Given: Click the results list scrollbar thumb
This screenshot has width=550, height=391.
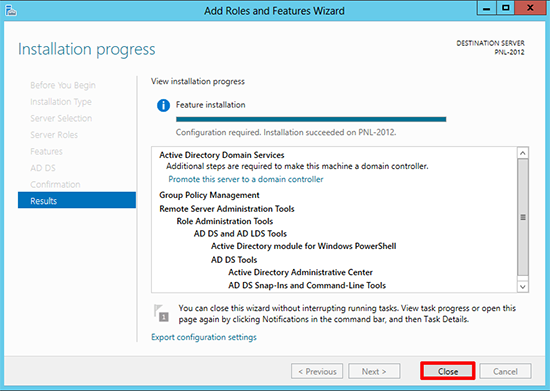Looking at the screenshot, I should pyautogui.click(x=523, y=217).
